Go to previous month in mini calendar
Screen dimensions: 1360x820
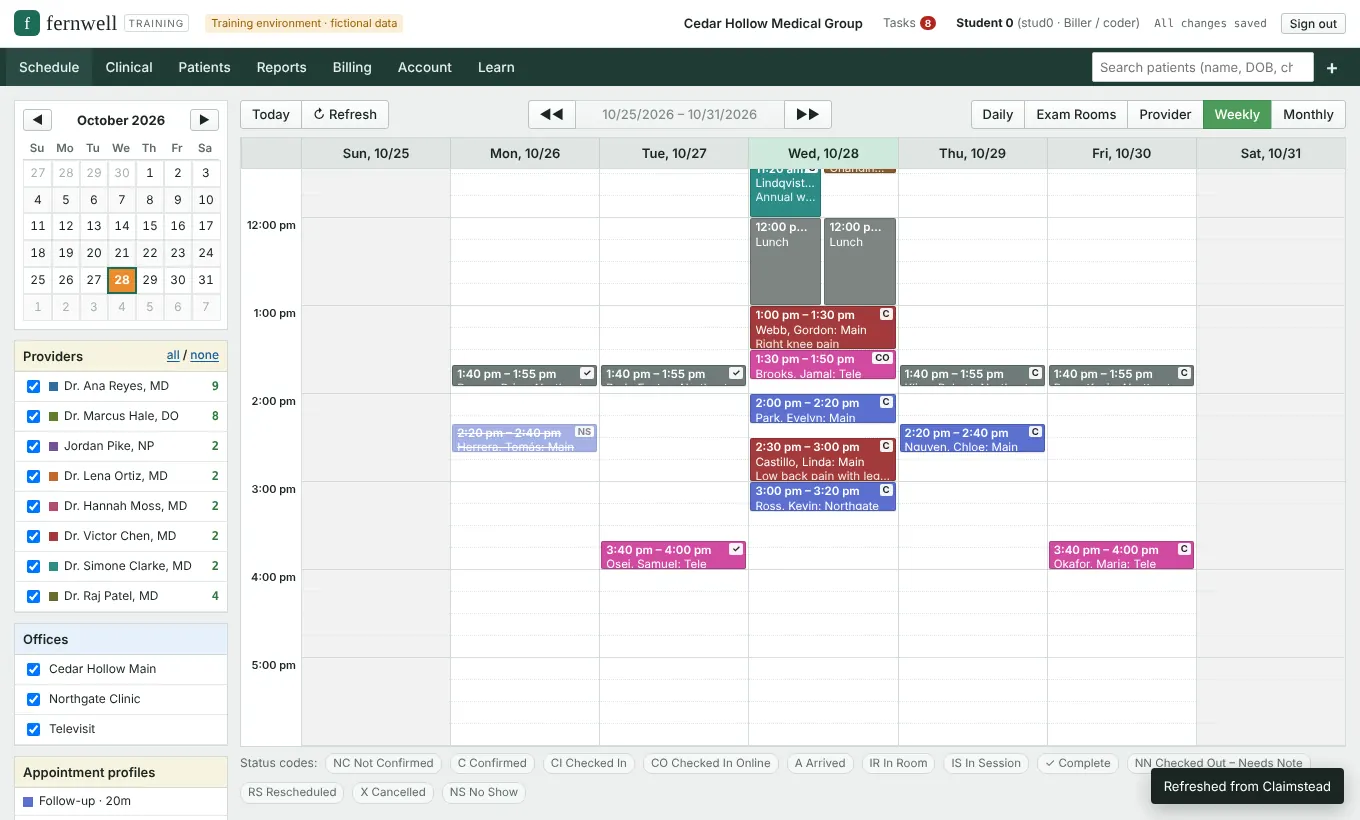coord(37,120)
